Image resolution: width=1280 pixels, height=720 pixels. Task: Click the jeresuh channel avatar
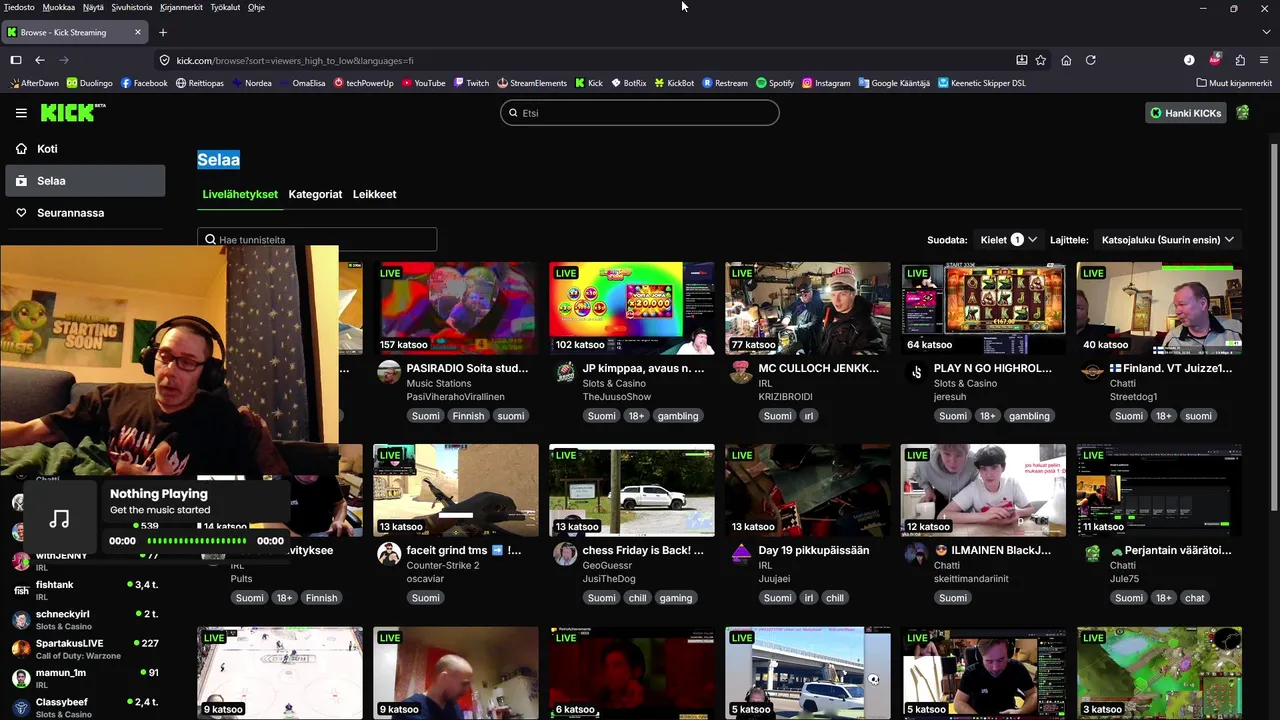[917, 372]
